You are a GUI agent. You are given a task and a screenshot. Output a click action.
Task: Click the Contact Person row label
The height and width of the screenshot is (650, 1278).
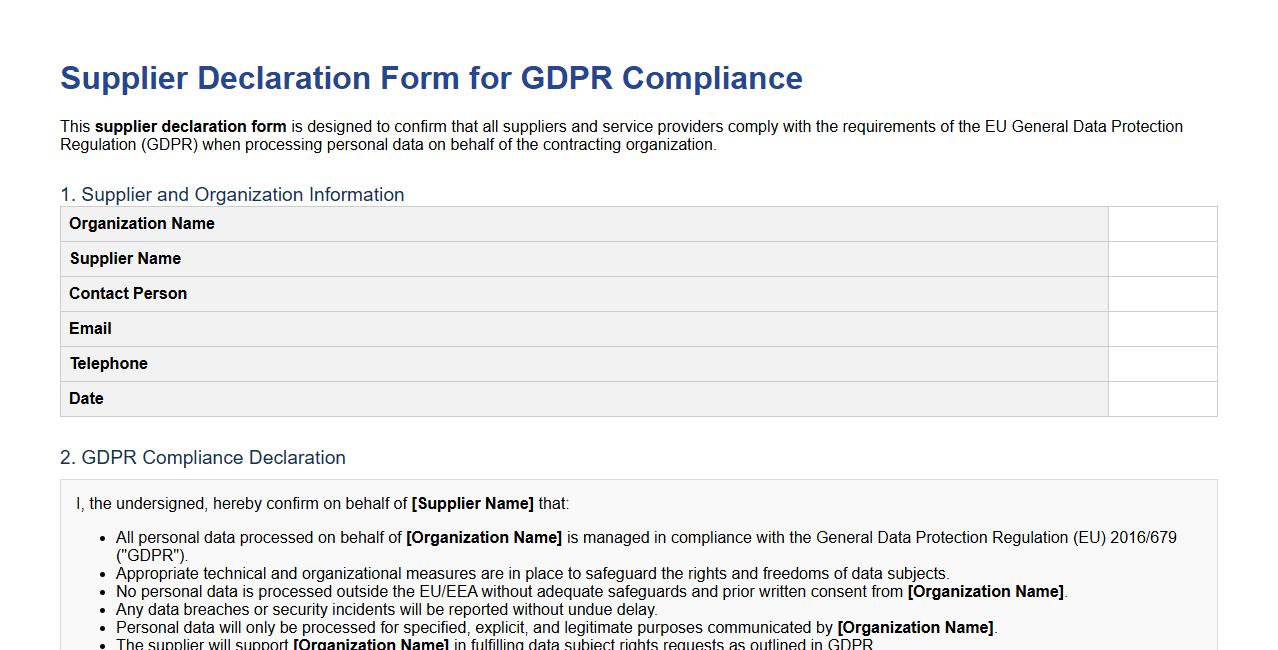point(128,293)
